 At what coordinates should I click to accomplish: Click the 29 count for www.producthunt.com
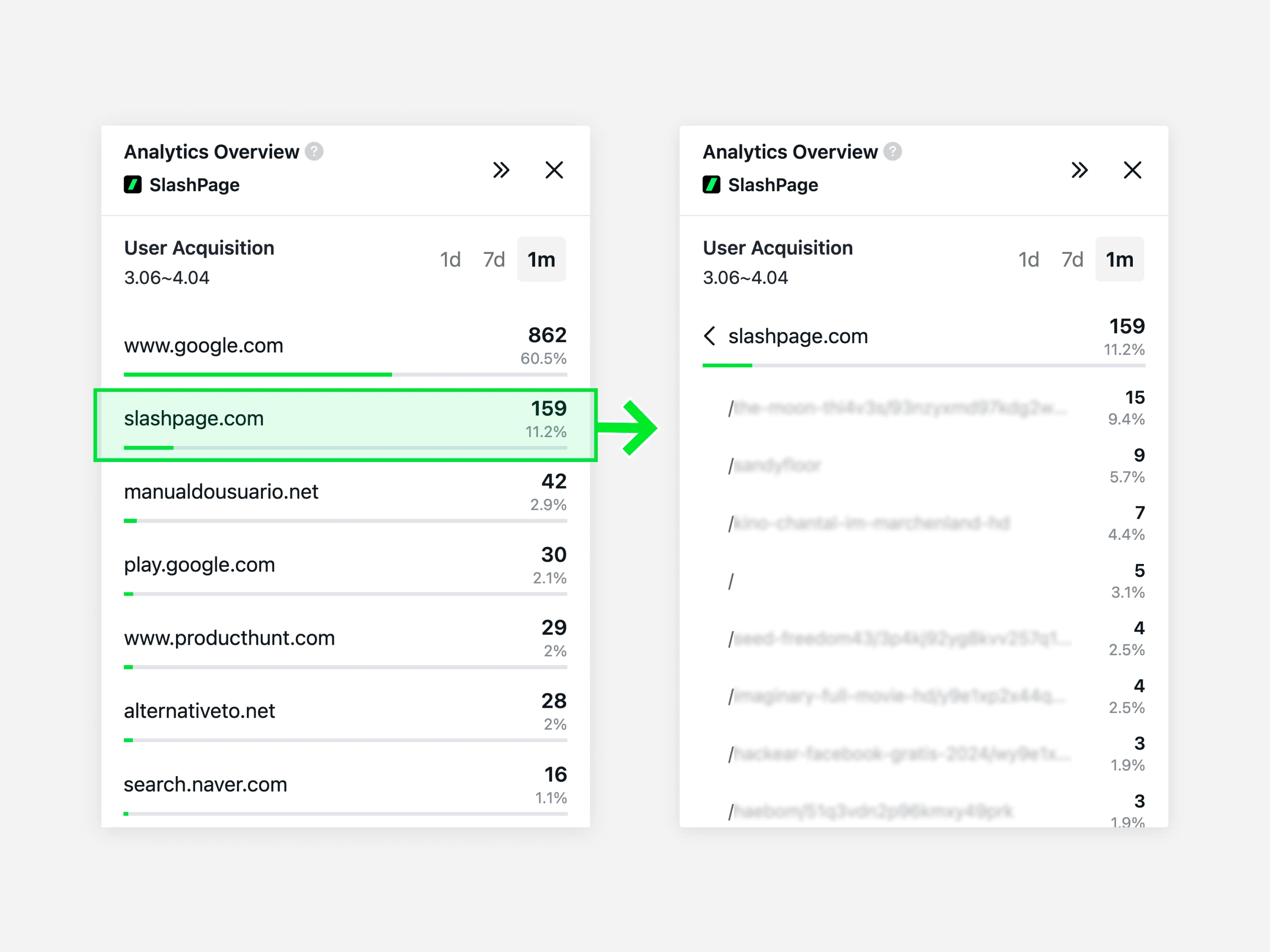tap(554, 627)
